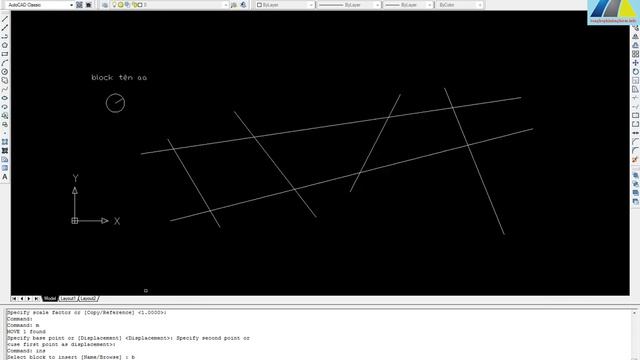Select the Hatch tool
Screen dimensions: 640x360
(x=4, y=142)
